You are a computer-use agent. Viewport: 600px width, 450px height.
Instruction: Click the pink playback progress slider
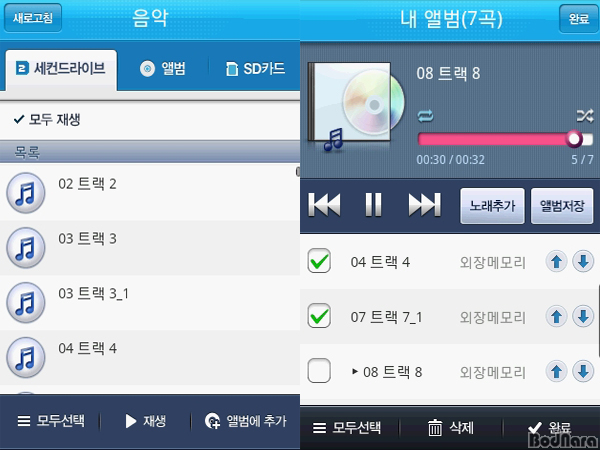[x=505, y=139]
